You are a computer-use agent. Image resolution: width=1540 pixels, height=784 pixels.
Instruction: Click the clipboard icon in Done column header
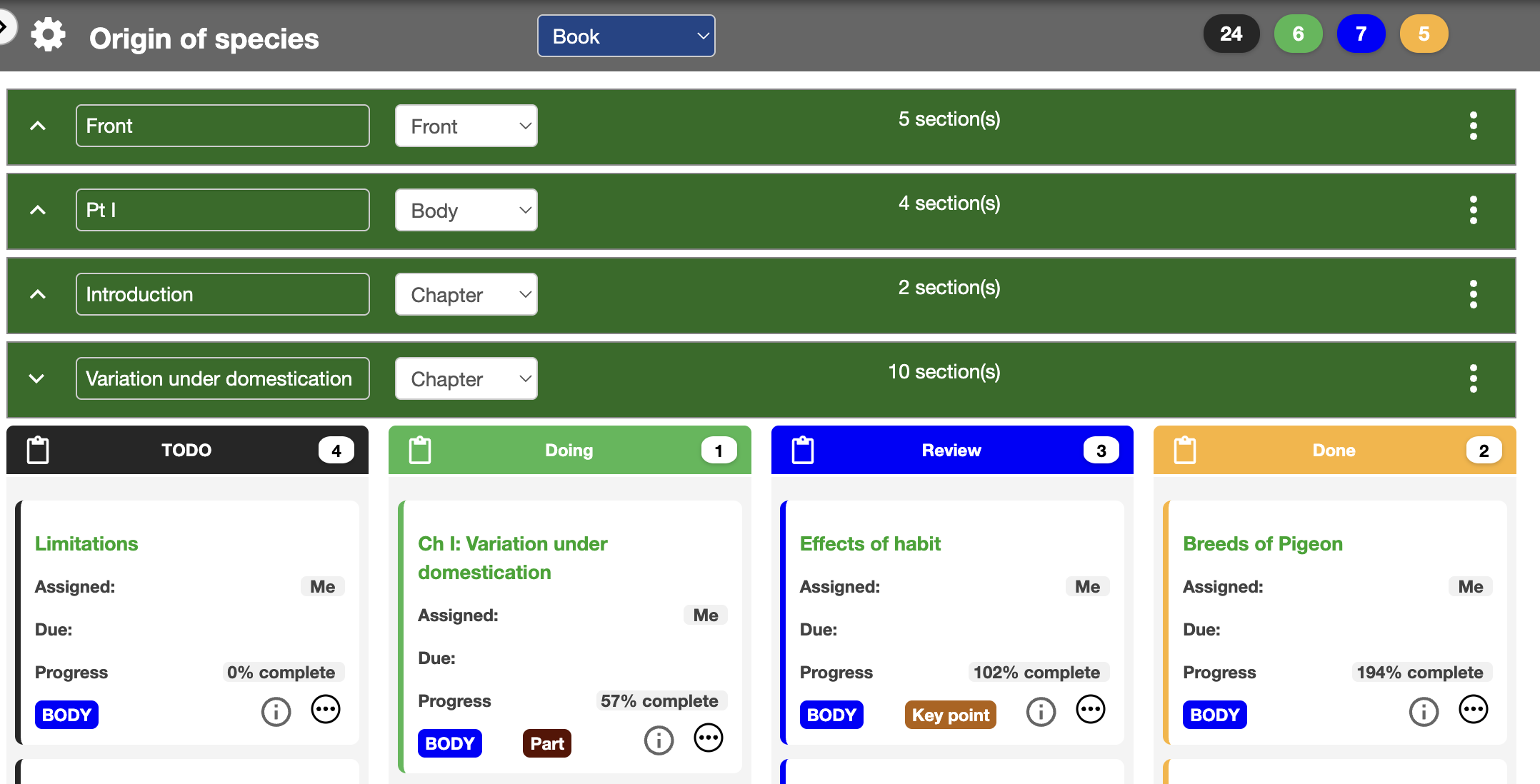[1185, 451]
